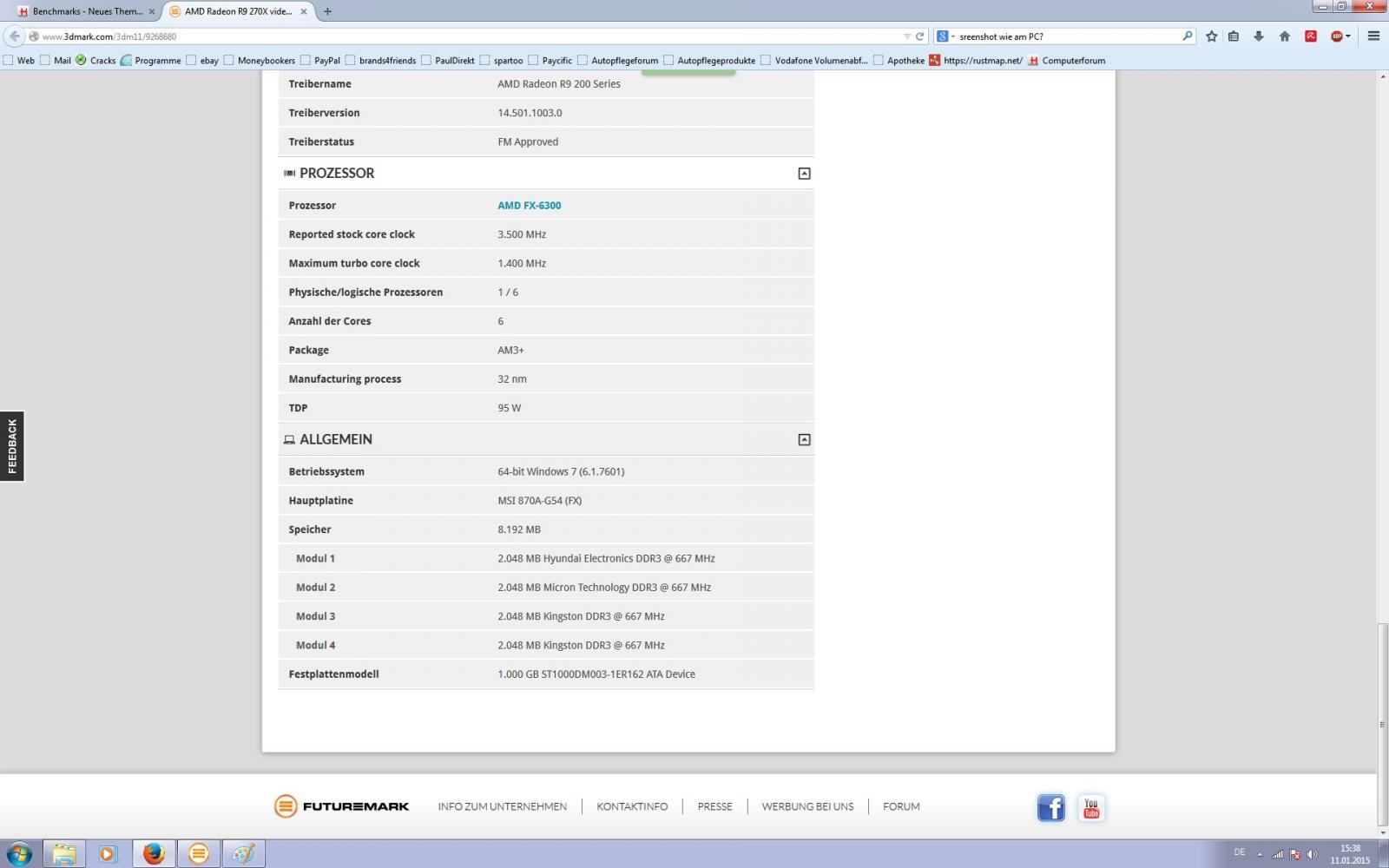Bookmark this page with the star icon
1389x868 pixels.
tap(1211, 36)
